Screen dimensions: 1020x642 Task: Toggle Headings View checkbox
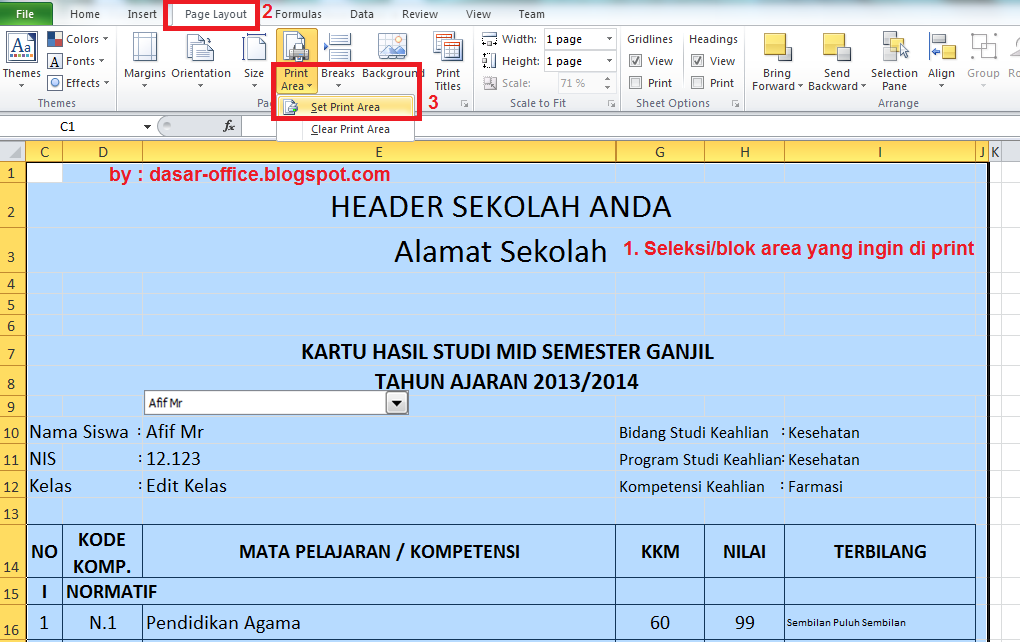coord(699,60)
